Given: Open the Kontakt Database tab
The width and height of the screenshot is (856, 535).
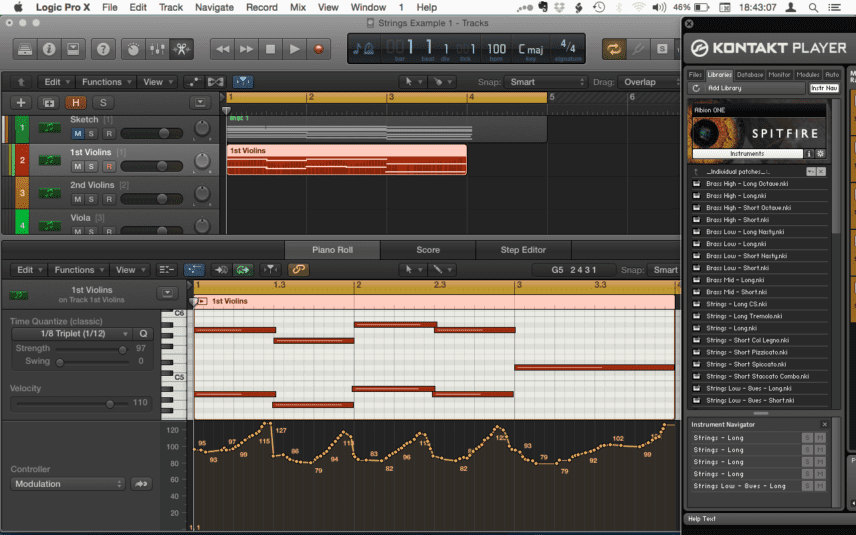Looking at the screenshot, I should click(750, 75).
